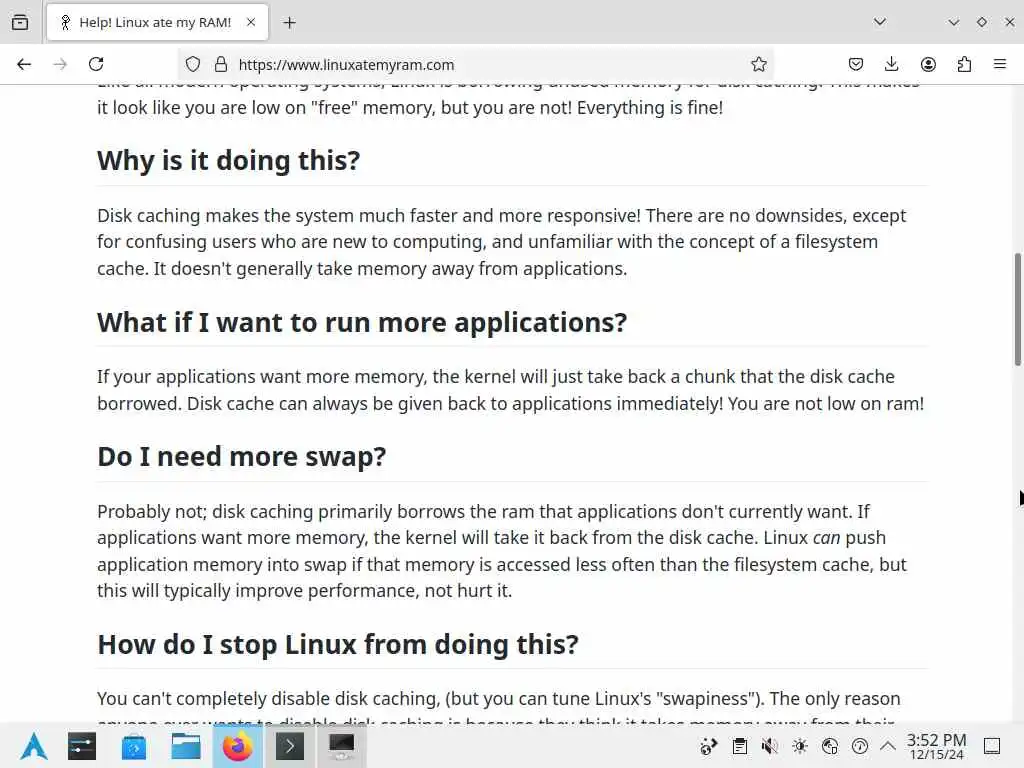
Task: Click "Why is it doing this?" heading
Action: [x=229, y=161]
